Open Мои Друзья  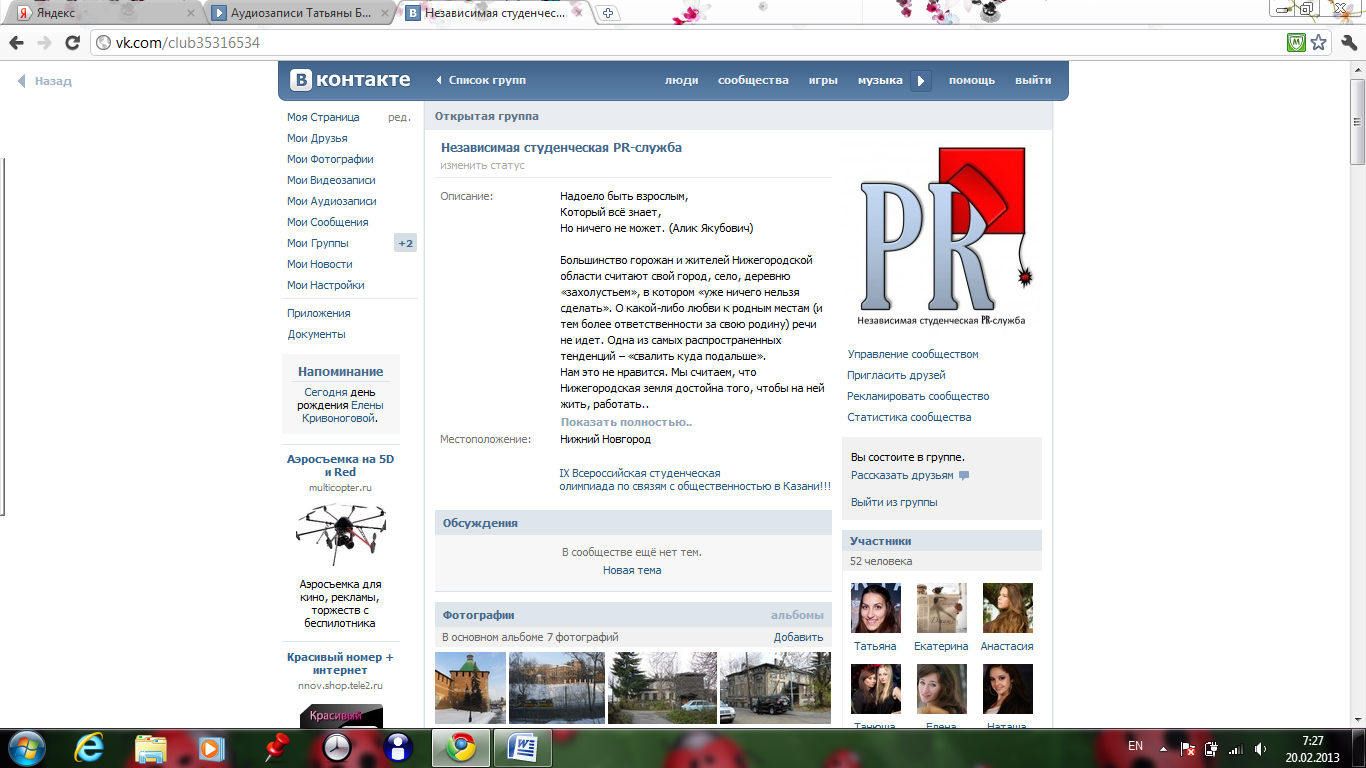pos(317,138)
